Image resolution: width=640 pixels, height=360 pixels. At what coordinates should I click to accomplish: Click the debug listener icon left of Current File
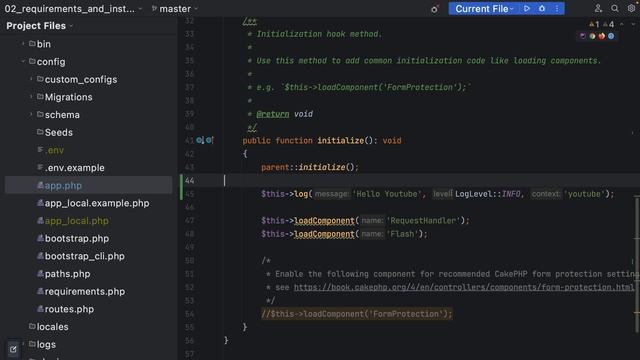pos(435,9)
